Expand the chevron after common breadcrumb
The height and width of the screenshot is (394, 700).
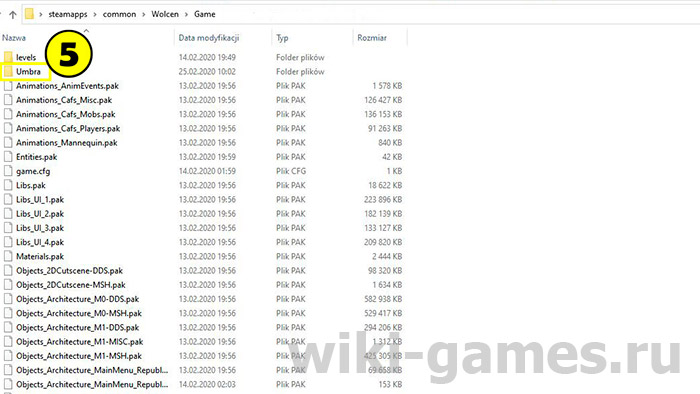pyautogui.click(x=143, y=14)
